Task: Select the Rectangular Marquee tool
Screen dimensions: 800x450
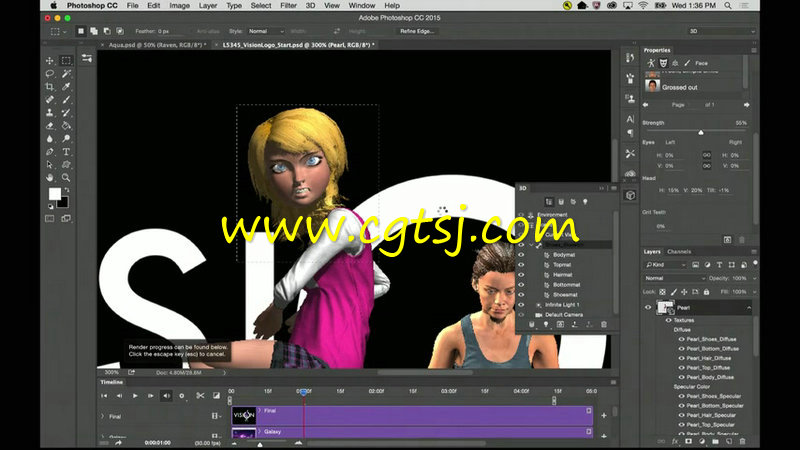Action: (x=66, y=61)
